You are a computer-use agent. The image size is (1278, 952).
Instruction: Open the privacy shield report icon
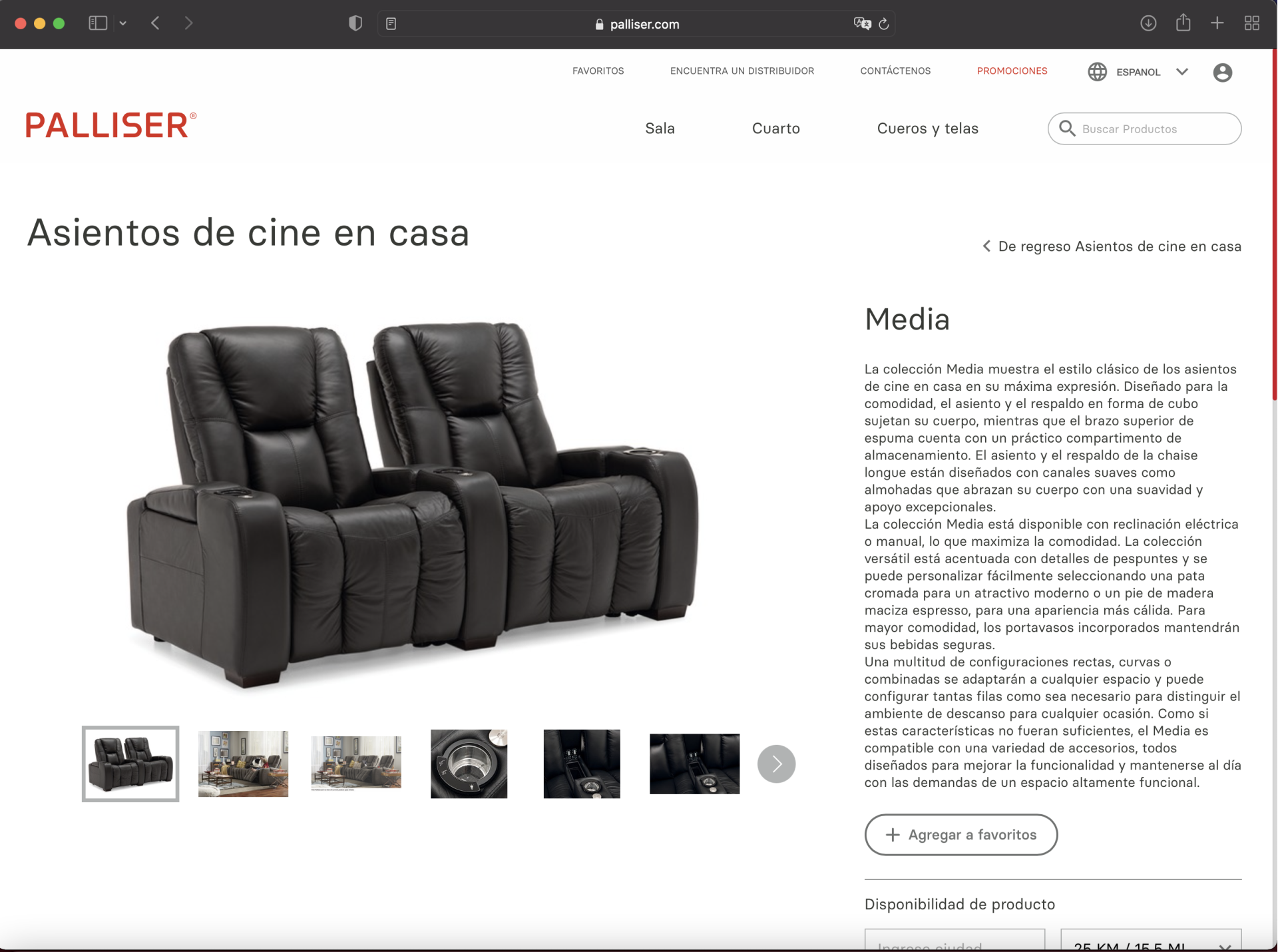point(355,23)
